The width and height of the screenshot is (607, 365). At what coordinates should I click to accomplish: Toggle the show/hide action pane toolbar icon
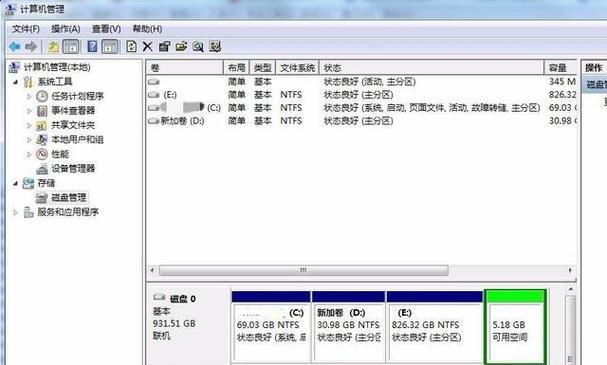tap(110, 47)
